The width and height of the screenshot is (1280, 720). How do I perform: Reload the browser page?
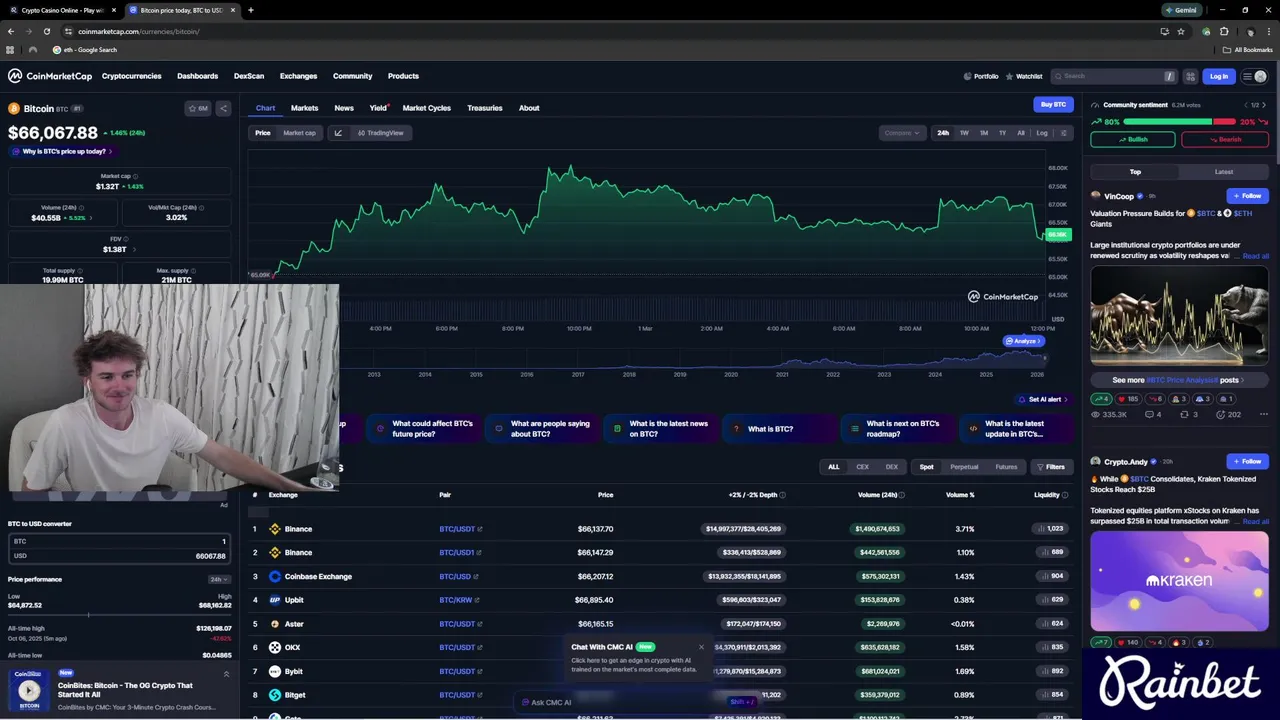coord(46,31)
